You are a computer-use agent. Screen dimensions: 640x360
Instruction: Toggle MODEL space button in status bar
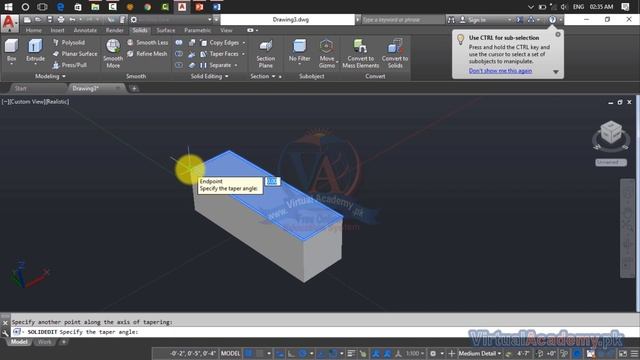(x=230, y=353)
